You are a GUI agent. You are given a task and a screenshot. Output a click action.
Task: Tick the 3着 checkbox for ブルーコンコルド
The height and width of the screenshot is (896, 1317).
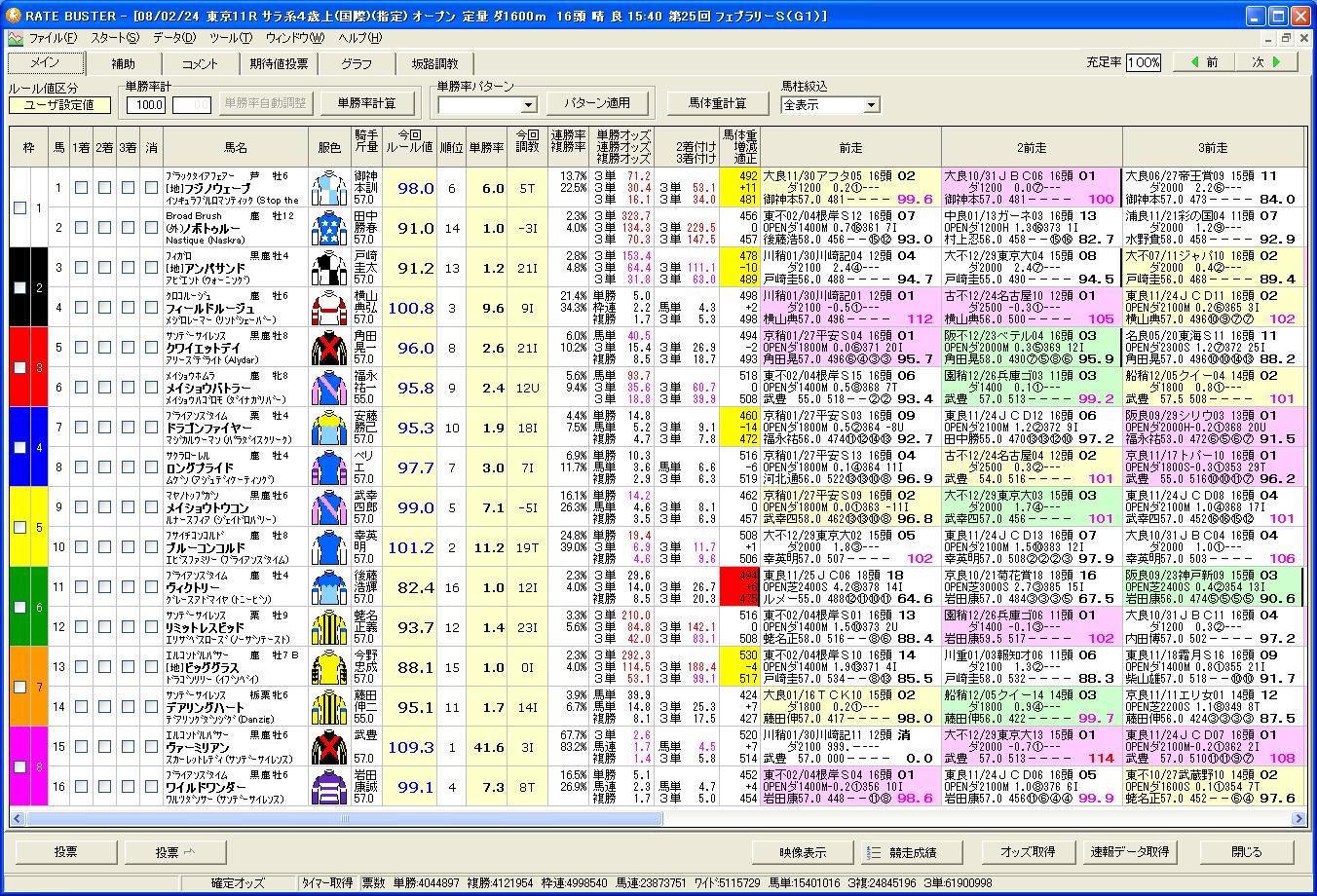click(128, 547)
